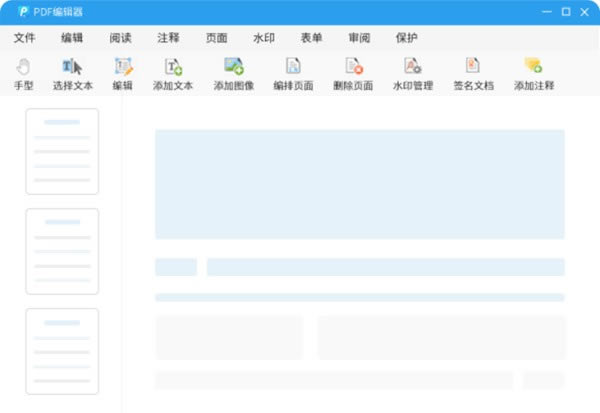Viewport: 600px width, 413px height.
Task: Click the PDF编辑器 app logo in title bar
Action: (x=23, y=11)
